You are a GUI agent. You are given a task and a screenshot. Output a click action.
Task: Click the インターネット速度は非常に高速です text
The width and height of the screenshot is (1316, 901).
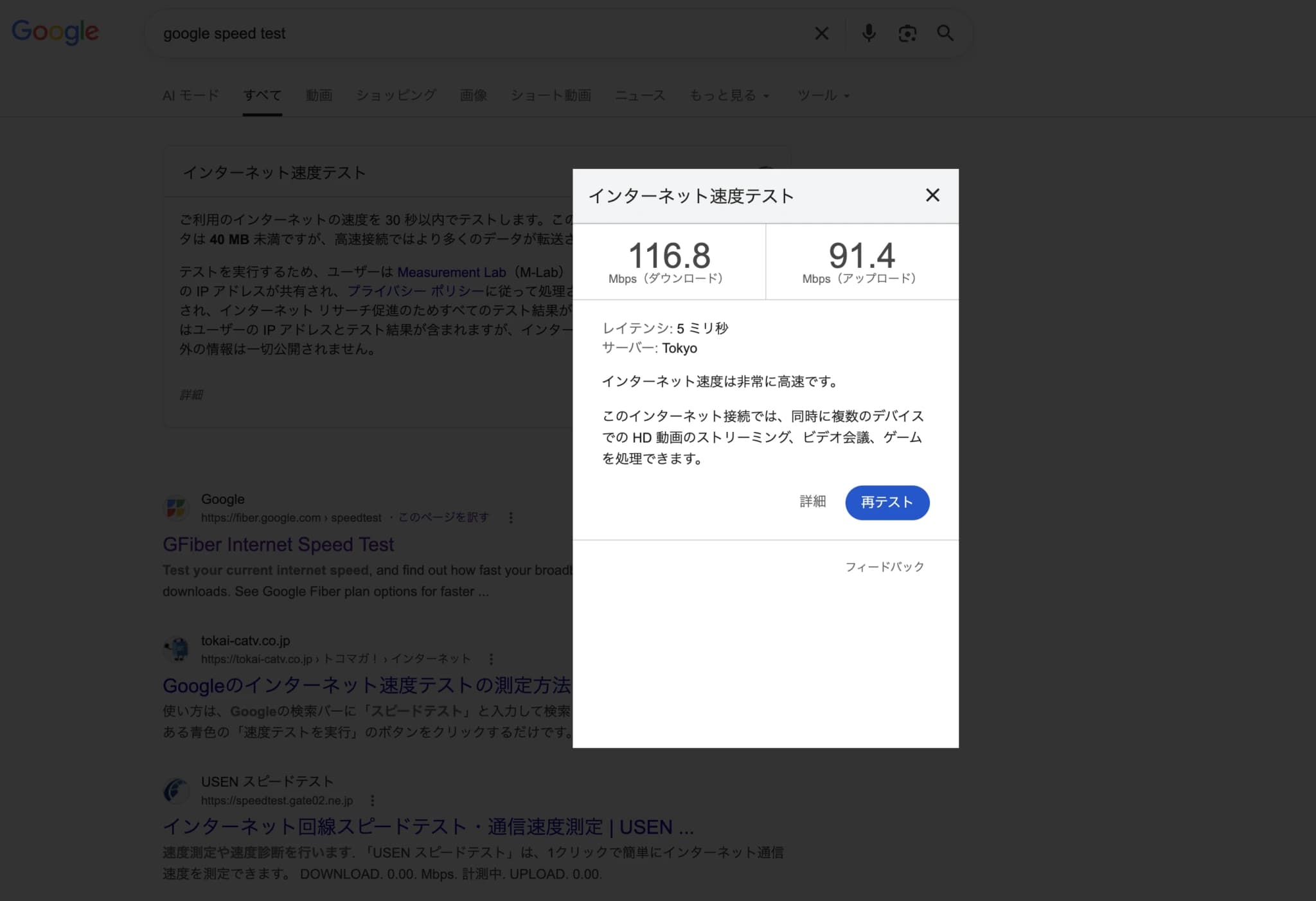pos(720,382)
